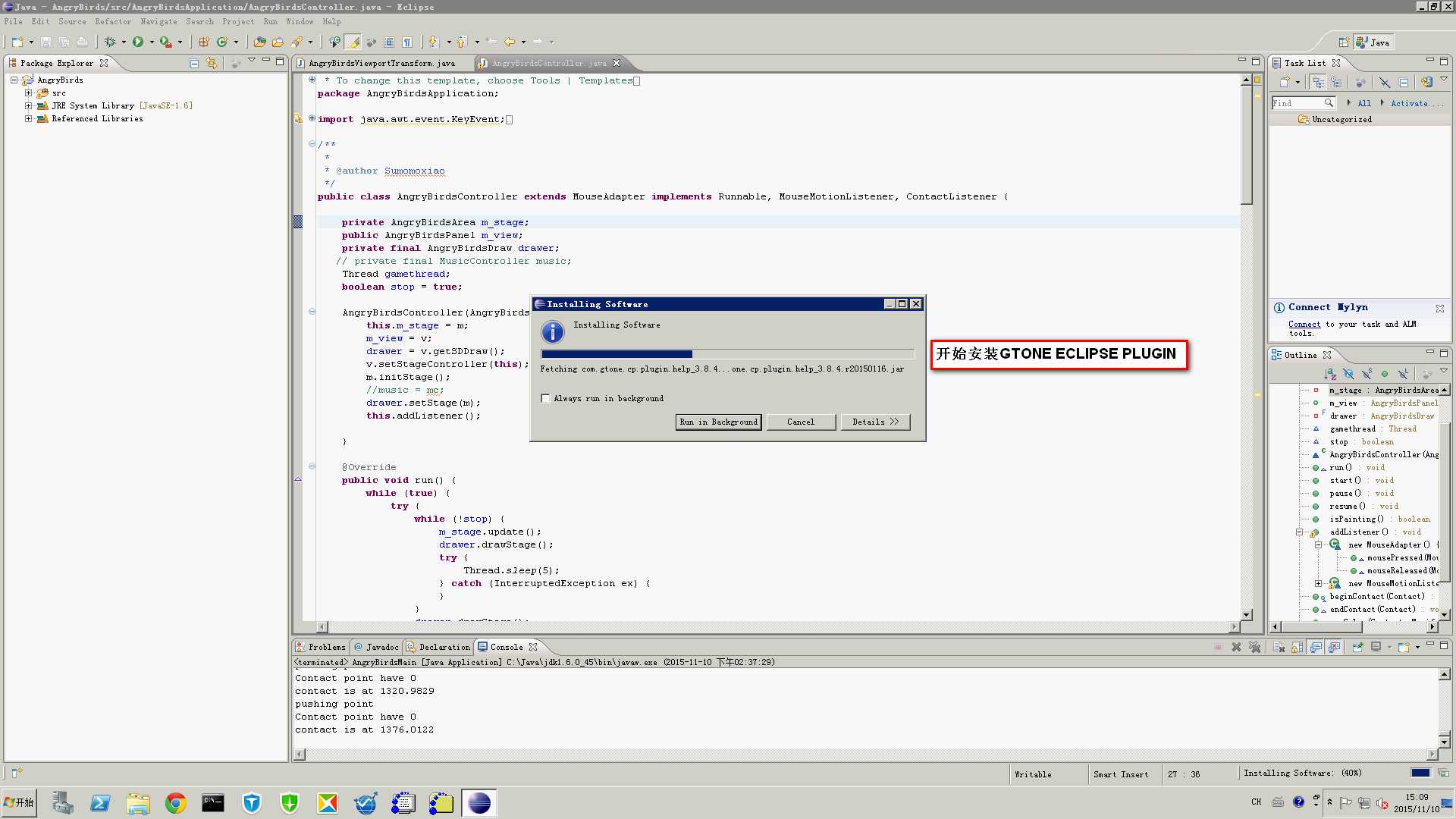Toggle Block Selection Mode button
The image size is (1456, 819).
[389, 42]
